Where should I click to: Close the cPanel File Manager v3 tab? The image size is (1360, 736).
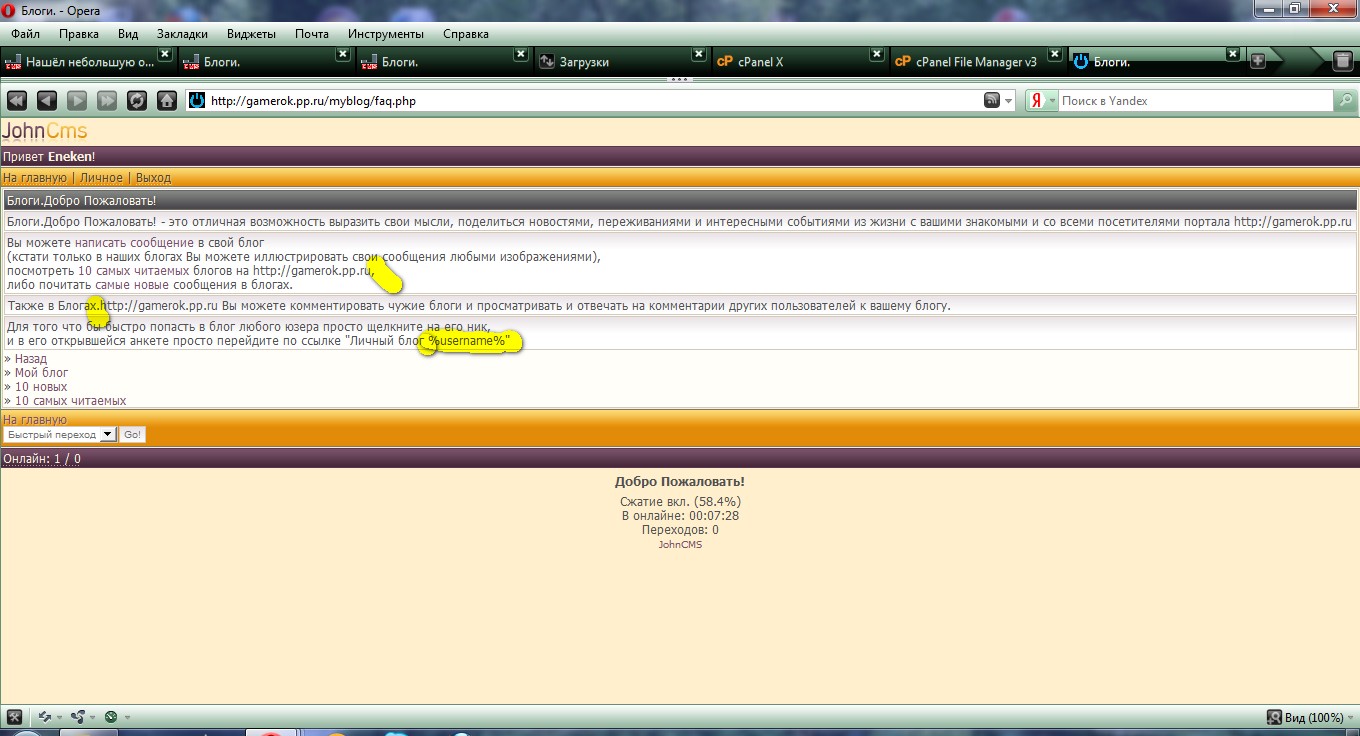coord(1055,54)
